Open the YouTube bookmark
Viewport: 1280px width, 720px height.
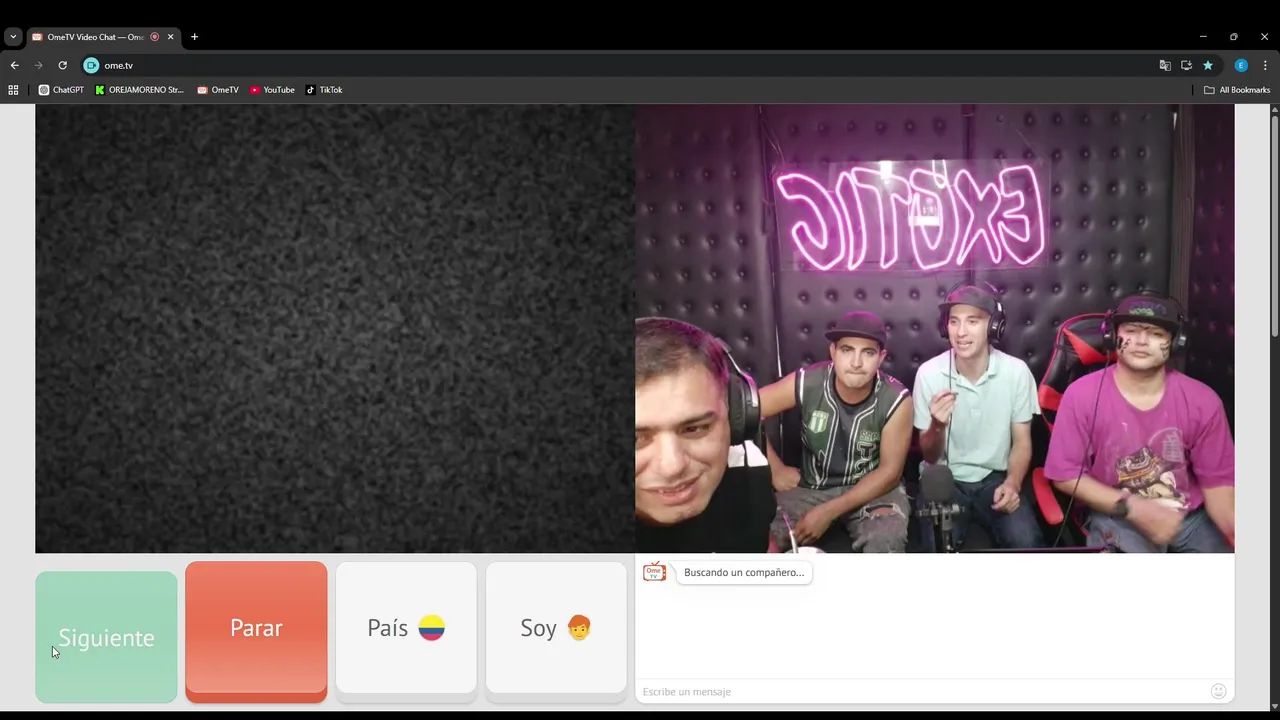(272, 90)
